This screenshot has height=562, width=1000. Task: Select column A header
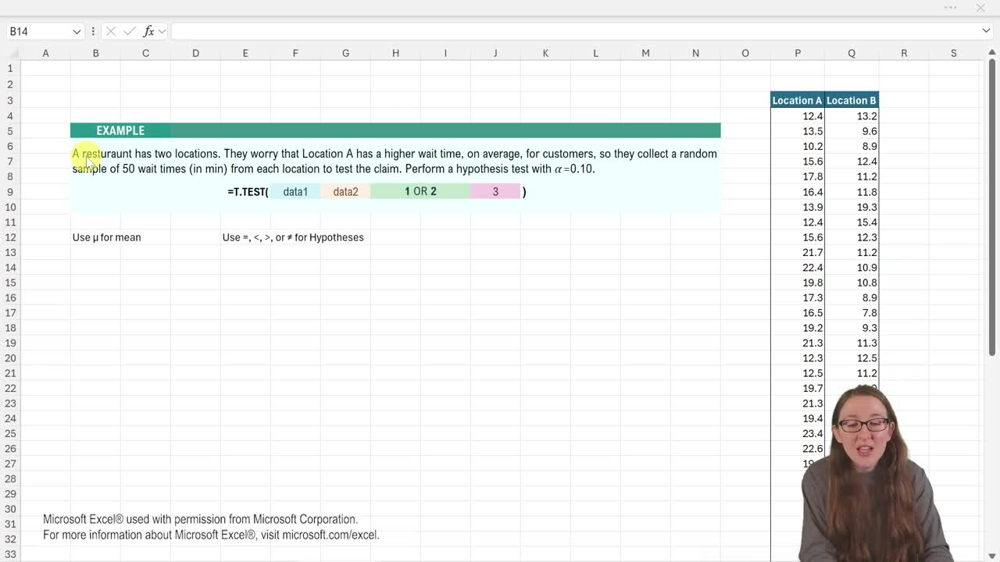[45, 54]
